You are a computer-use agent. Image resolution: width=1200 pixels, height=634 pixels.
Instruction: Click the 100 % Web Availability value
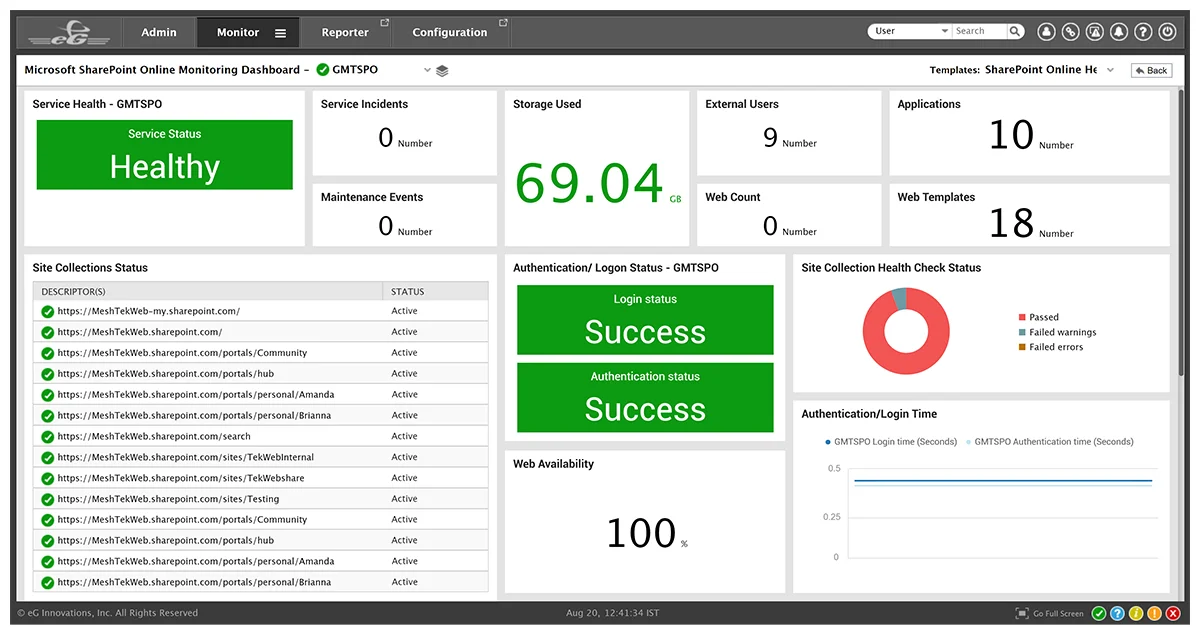[647, 534]
